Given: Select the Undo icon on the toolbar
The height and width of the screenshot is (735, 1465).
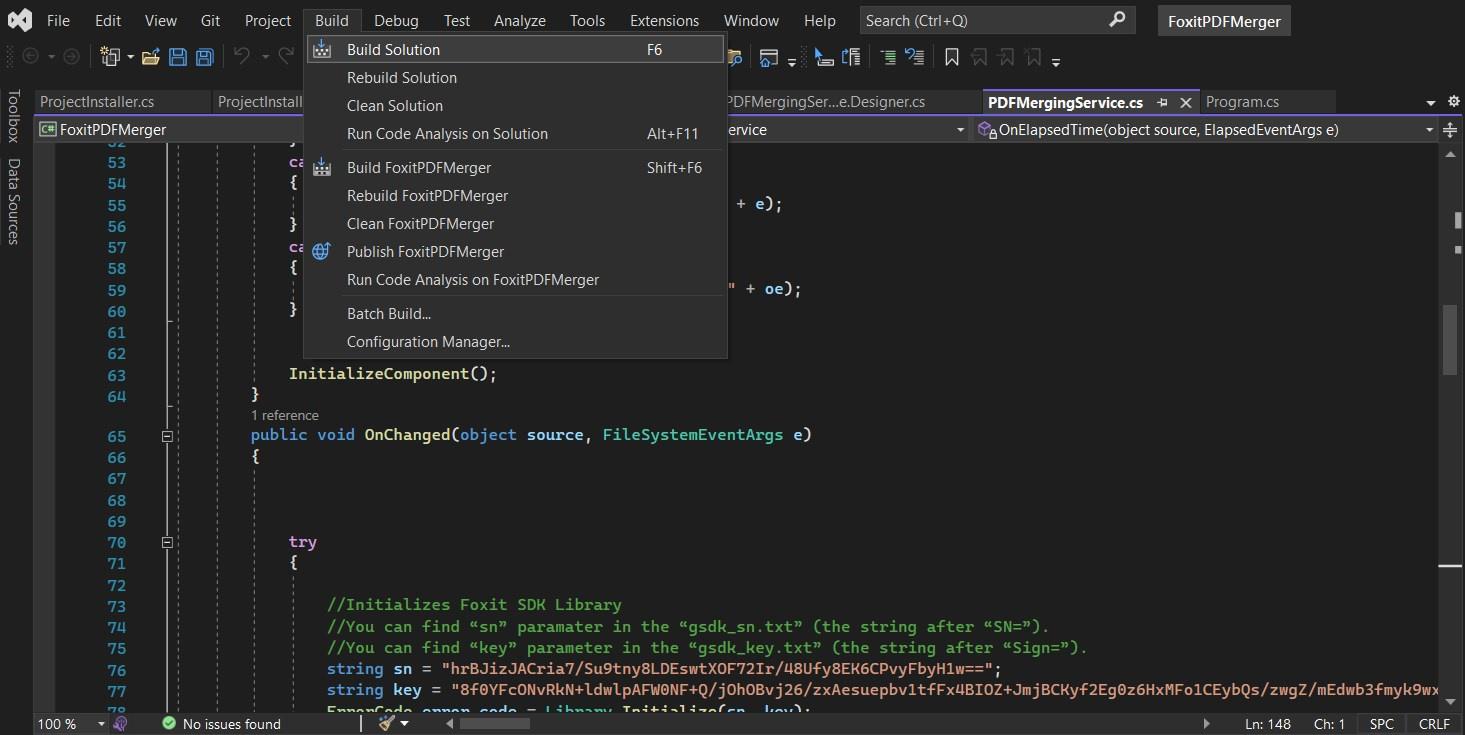Looking at the screenshot, I should [240, 57].
